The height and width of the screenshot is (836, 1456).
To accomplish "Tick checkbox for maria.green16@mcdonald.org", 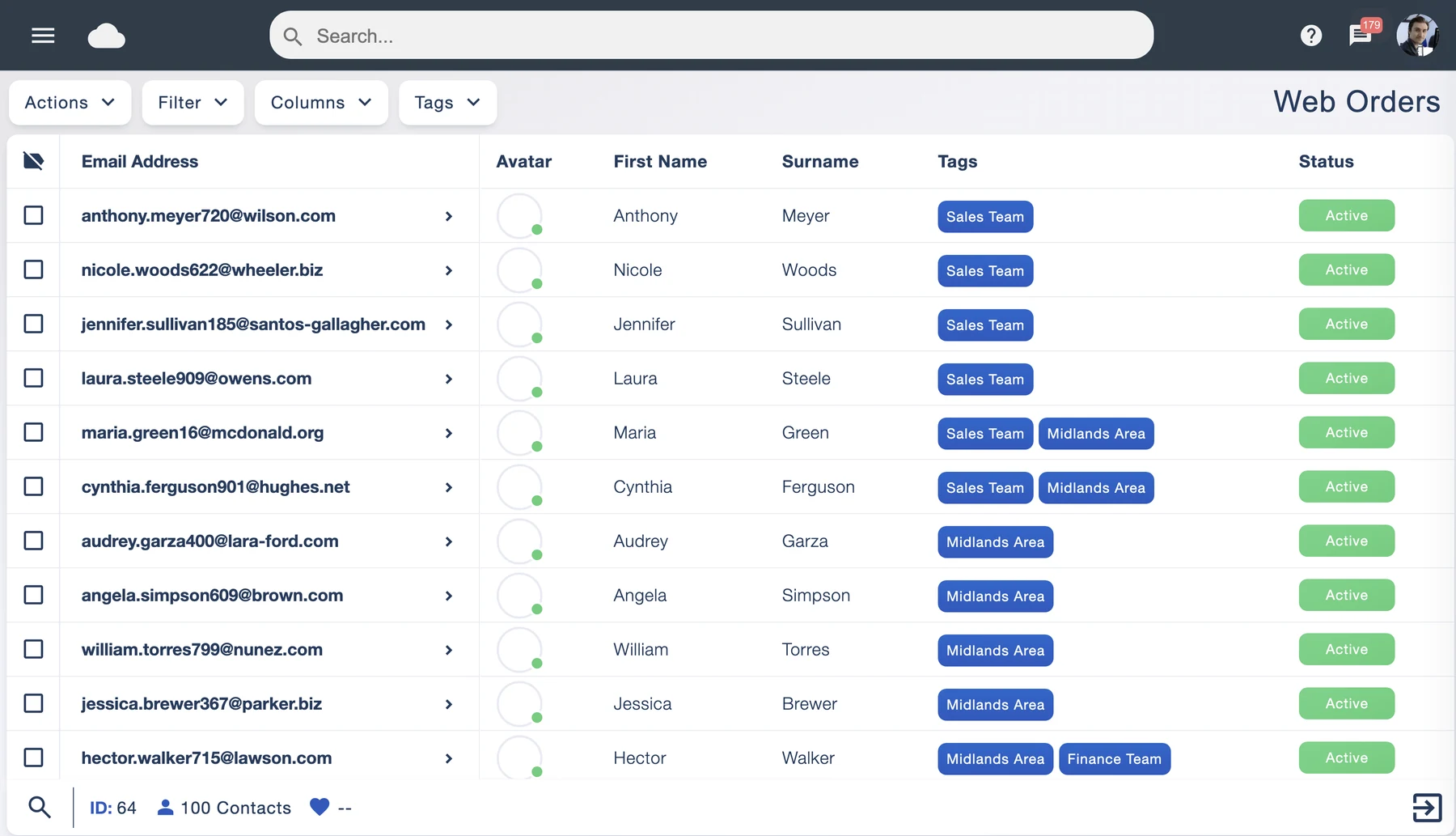I will tap(33, 432).
